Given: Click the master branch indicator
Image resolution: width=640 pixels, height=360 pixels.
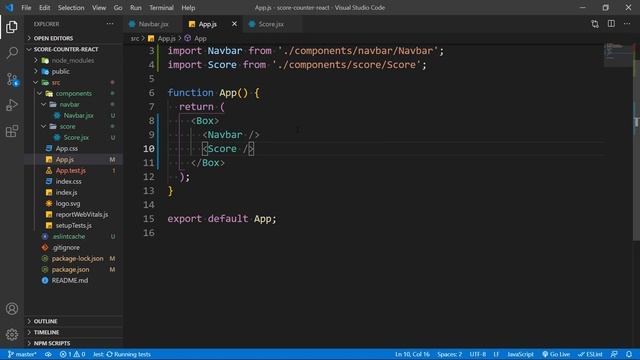Looking at the screenshot, I should (x=22, y=354).
